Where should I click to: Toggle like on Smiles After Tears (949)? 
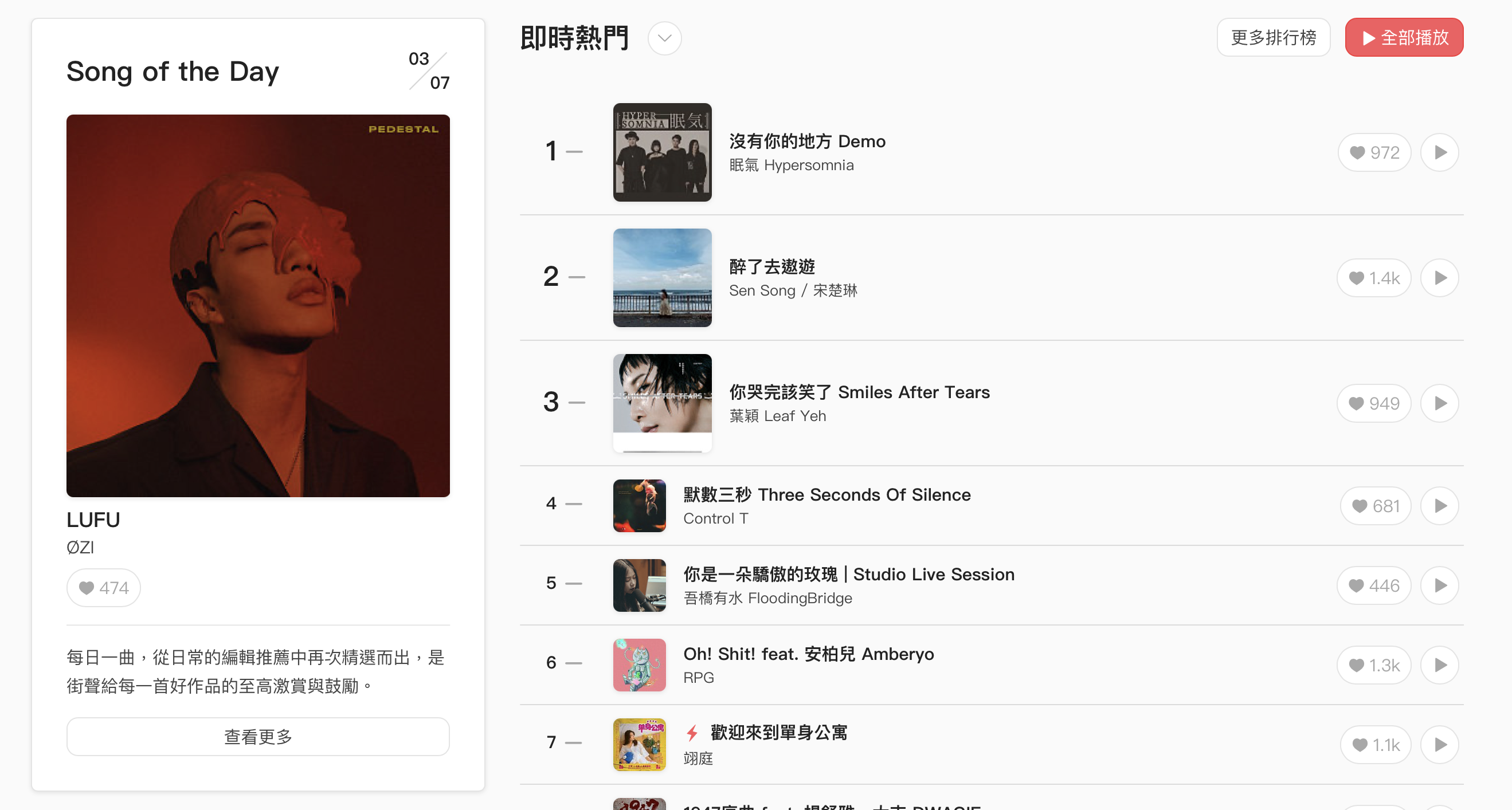(x=1373, y=403)
